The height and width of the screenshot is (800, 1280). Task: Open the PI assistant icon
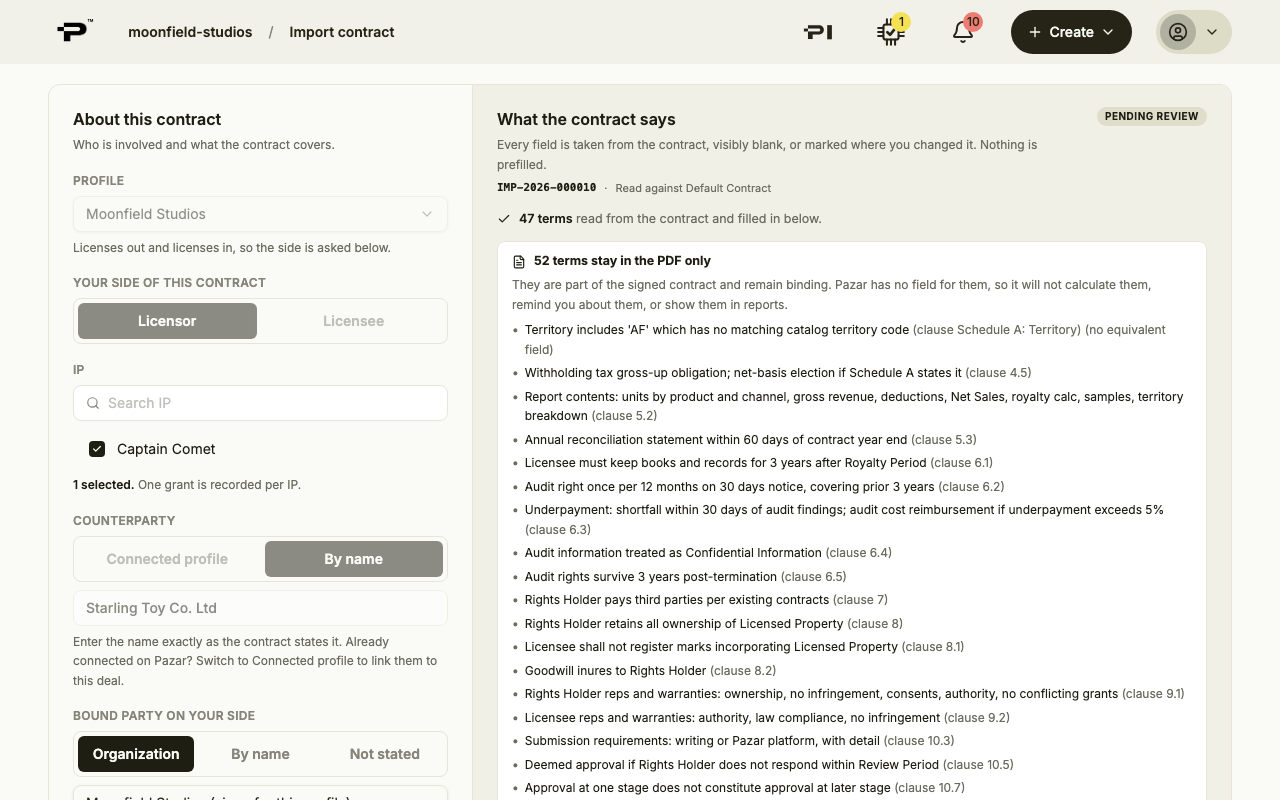818,32
